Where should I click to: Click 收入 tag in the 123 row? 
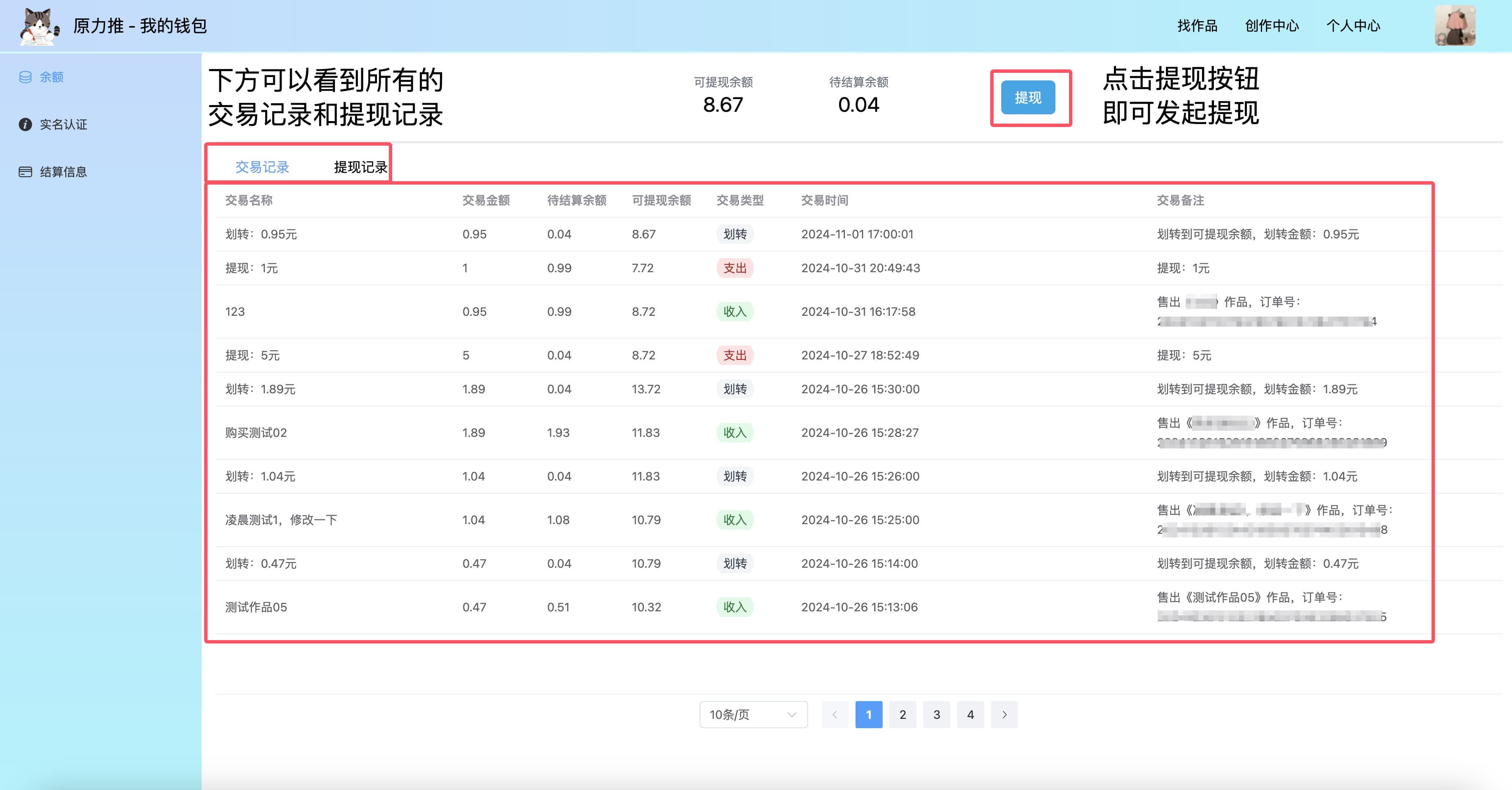tap(735, 312)
